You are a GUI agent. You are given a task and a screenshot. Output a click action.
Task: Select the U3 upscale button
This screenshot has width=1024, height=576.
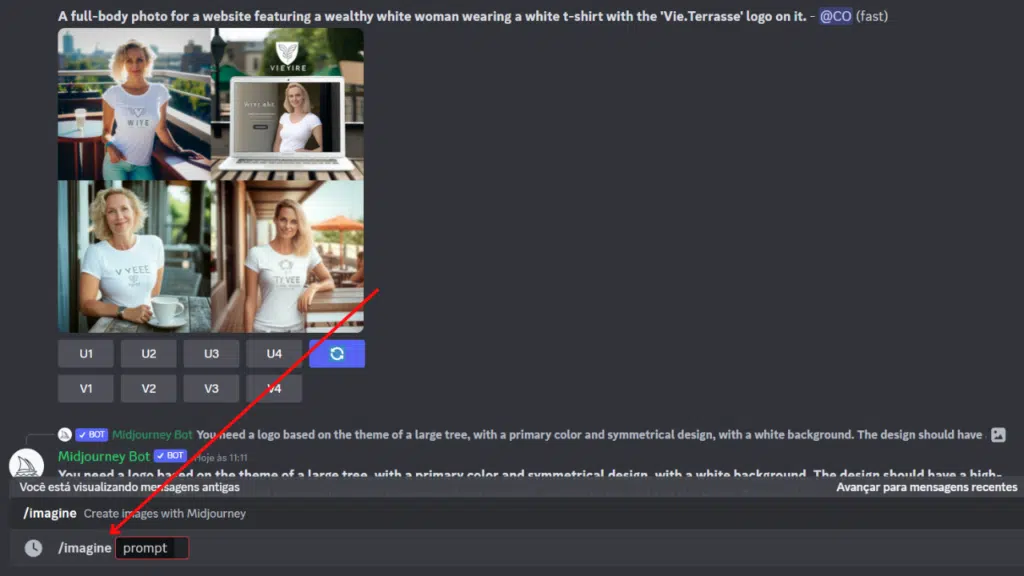(211, 354)
